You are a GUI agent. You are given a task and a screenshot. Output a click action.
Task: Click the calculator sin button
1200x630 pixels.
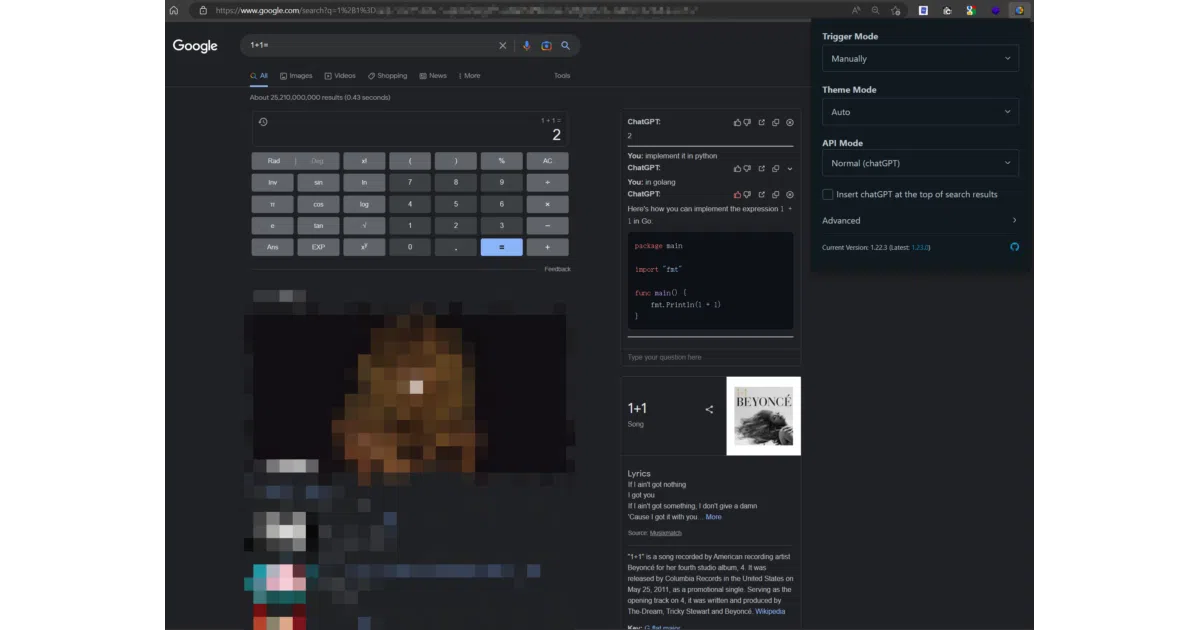point(318,183)
